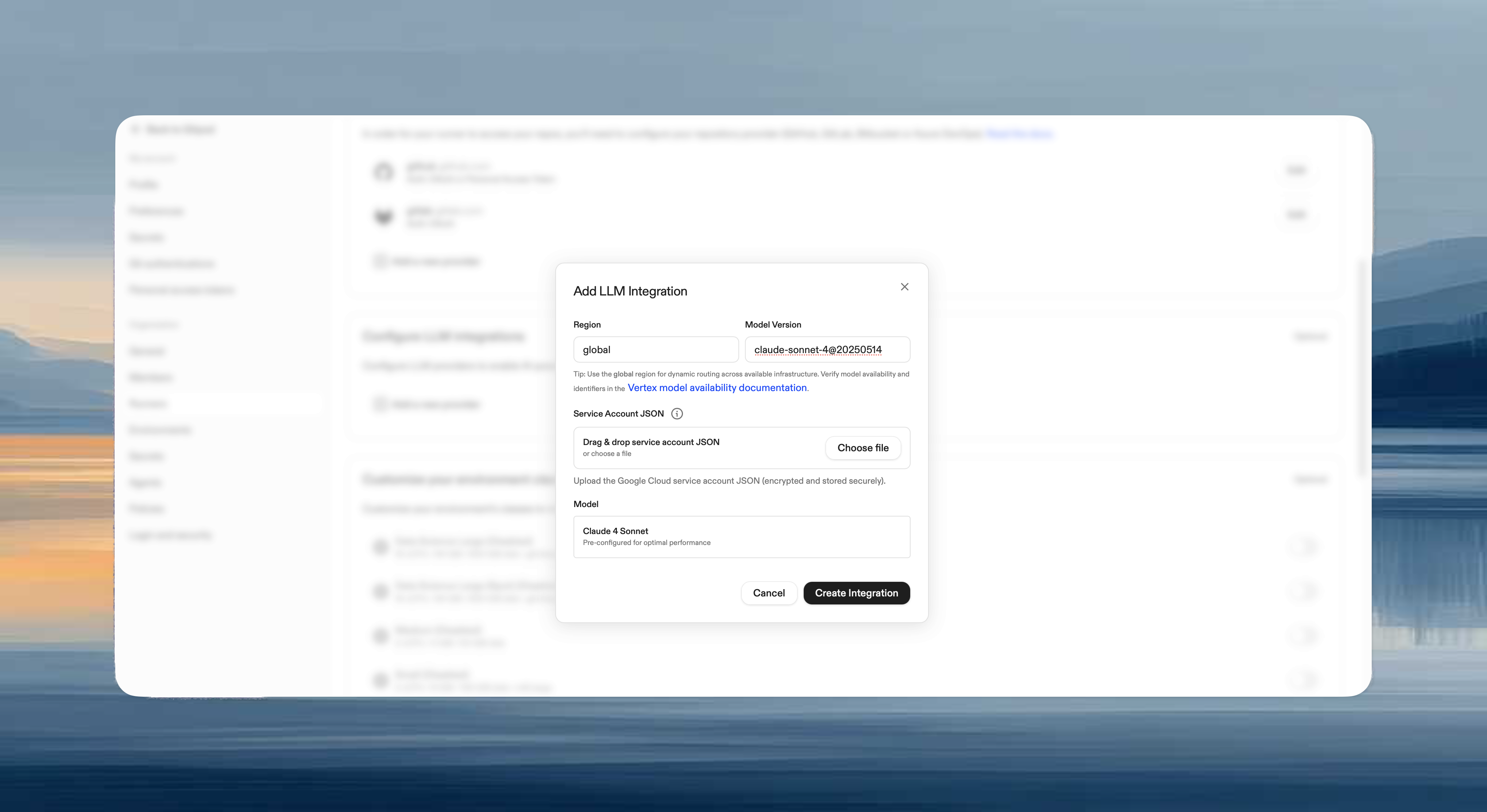
Task: Open the Vertex model availability documentation link
Action: tap(717, 387)
